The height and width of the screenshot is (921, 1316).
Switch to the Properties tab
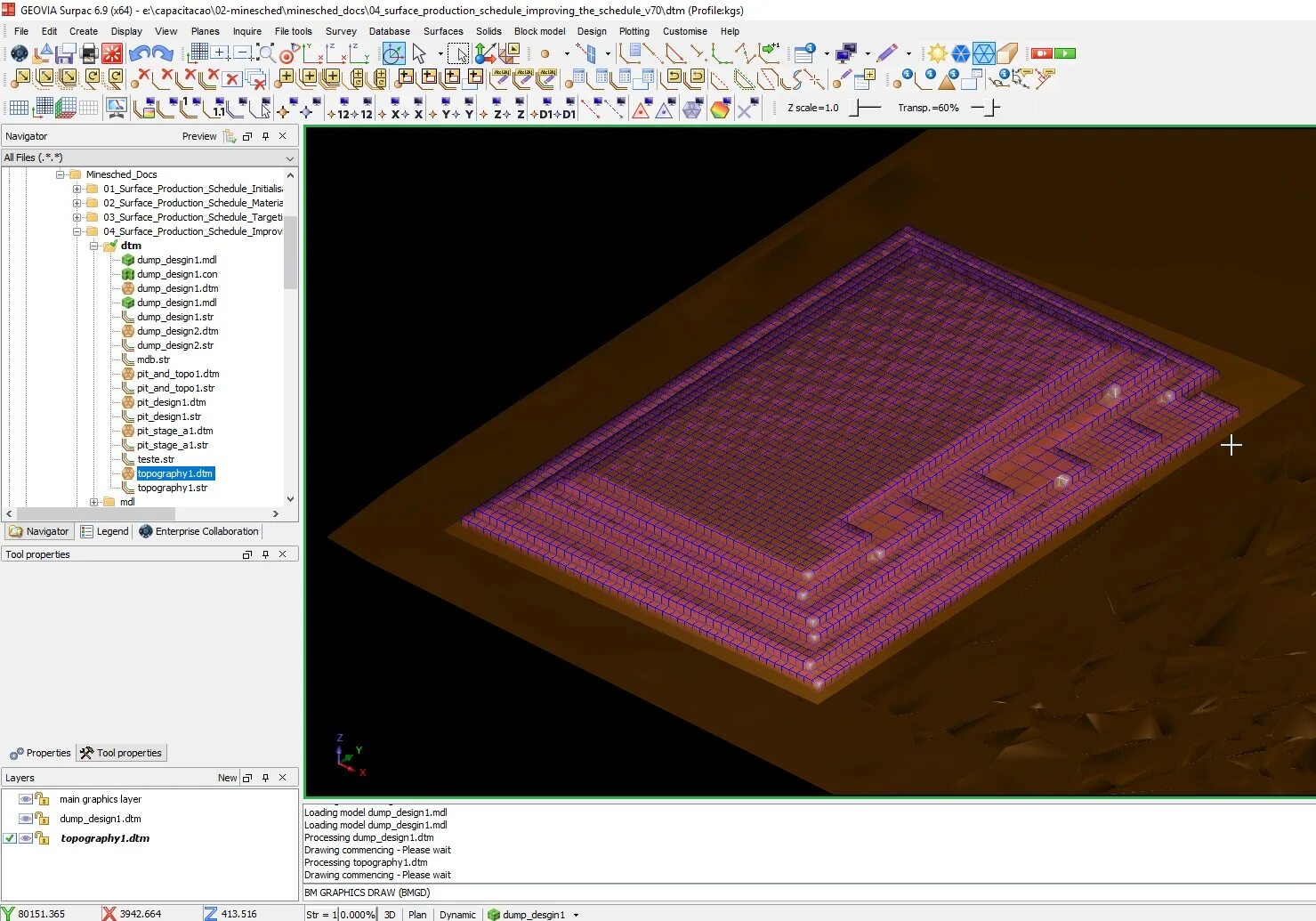(40, 753)
